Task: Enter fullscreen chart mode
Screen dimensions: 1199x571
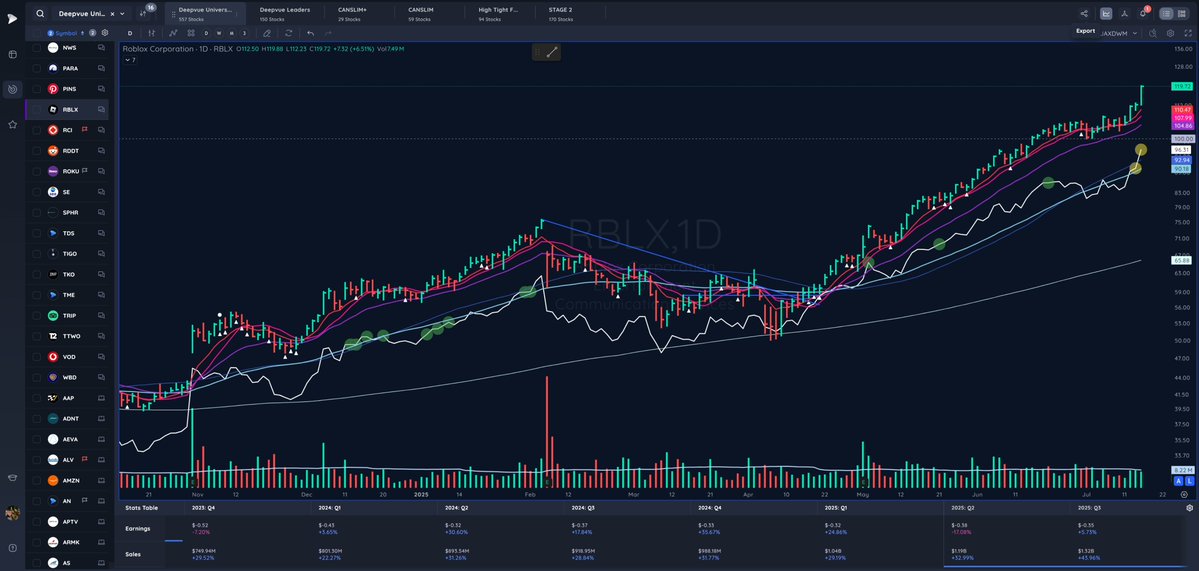Action: [x=1187, y=33]
